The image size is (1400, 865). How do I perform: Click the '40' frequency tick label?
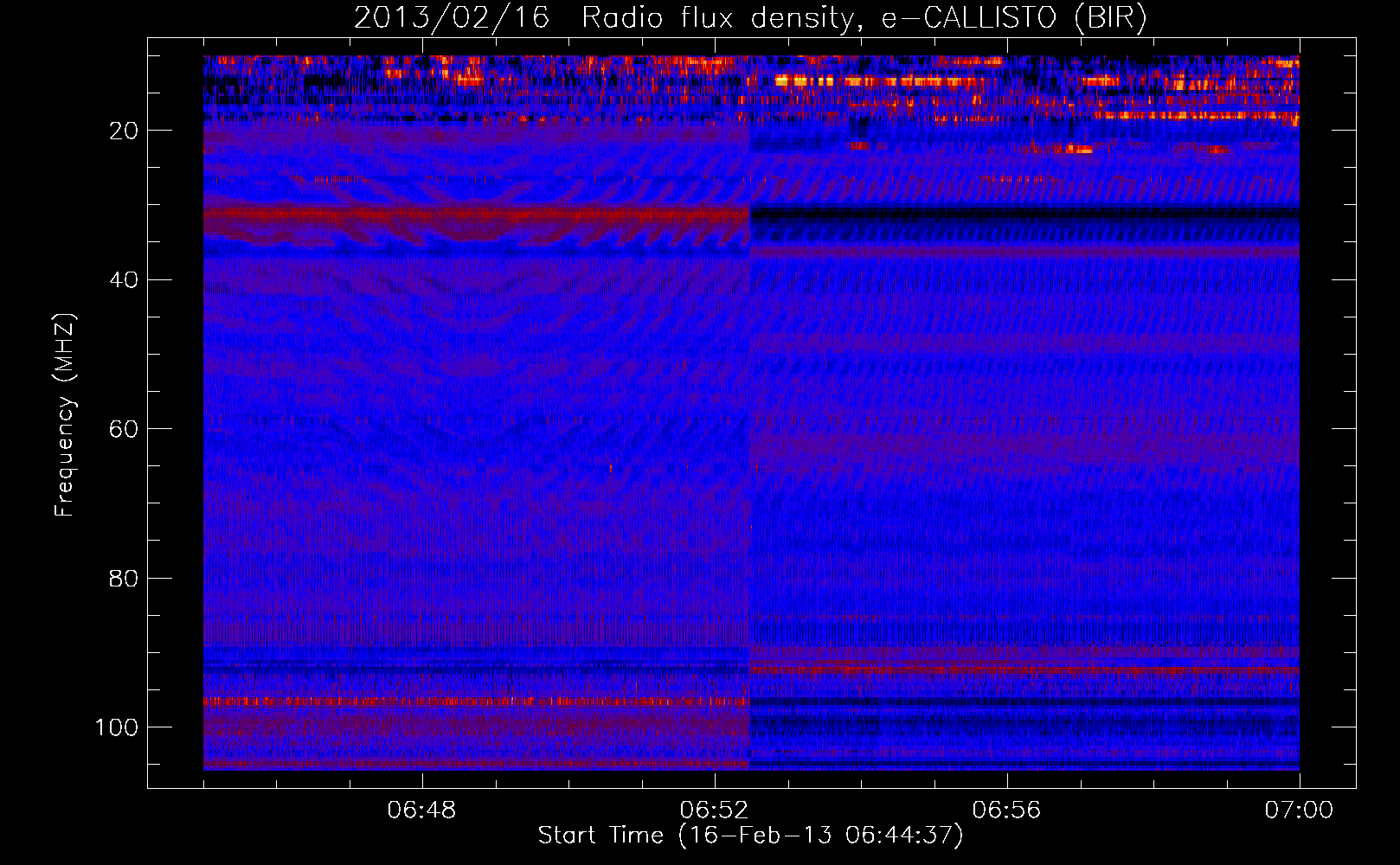click(124, 279)
